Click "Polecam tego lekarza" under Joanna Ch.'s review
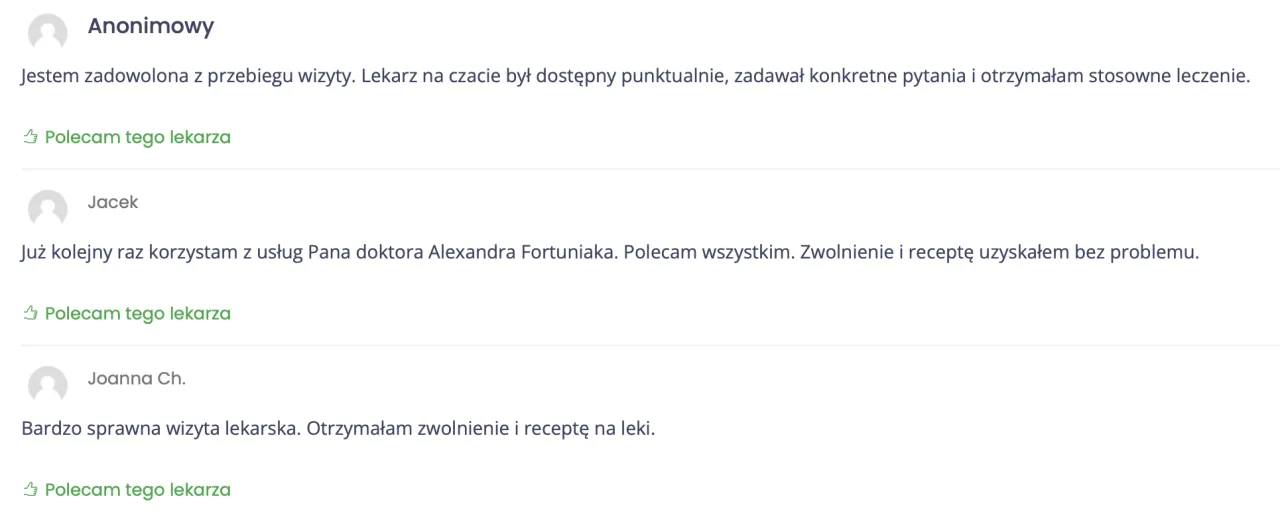The height and width of the screenshot is (517, 1280). point(137,490)
